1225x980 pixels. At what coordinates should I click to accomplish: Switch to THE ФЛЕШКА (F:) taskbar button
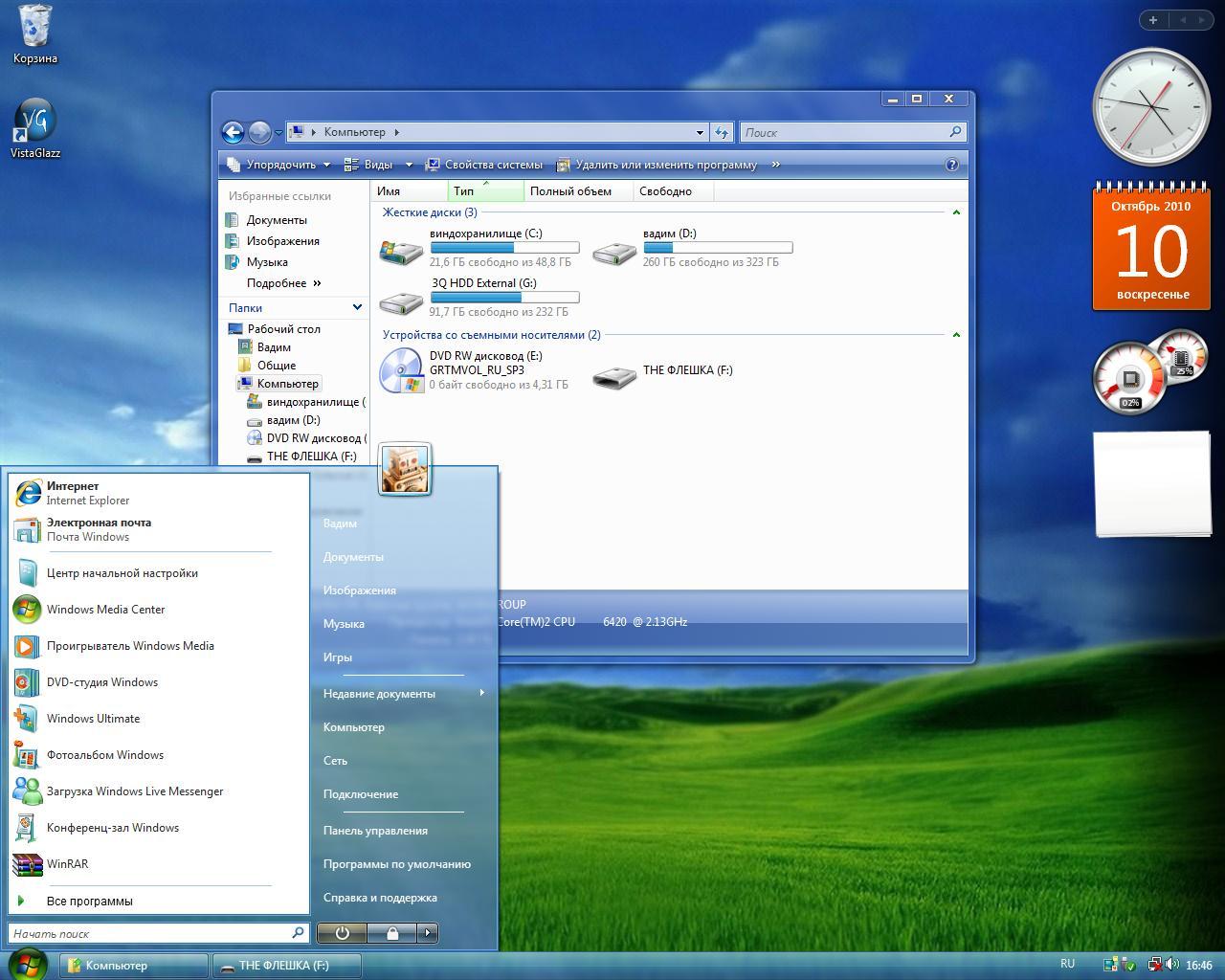pyautogui.click(x=287, y=966)
